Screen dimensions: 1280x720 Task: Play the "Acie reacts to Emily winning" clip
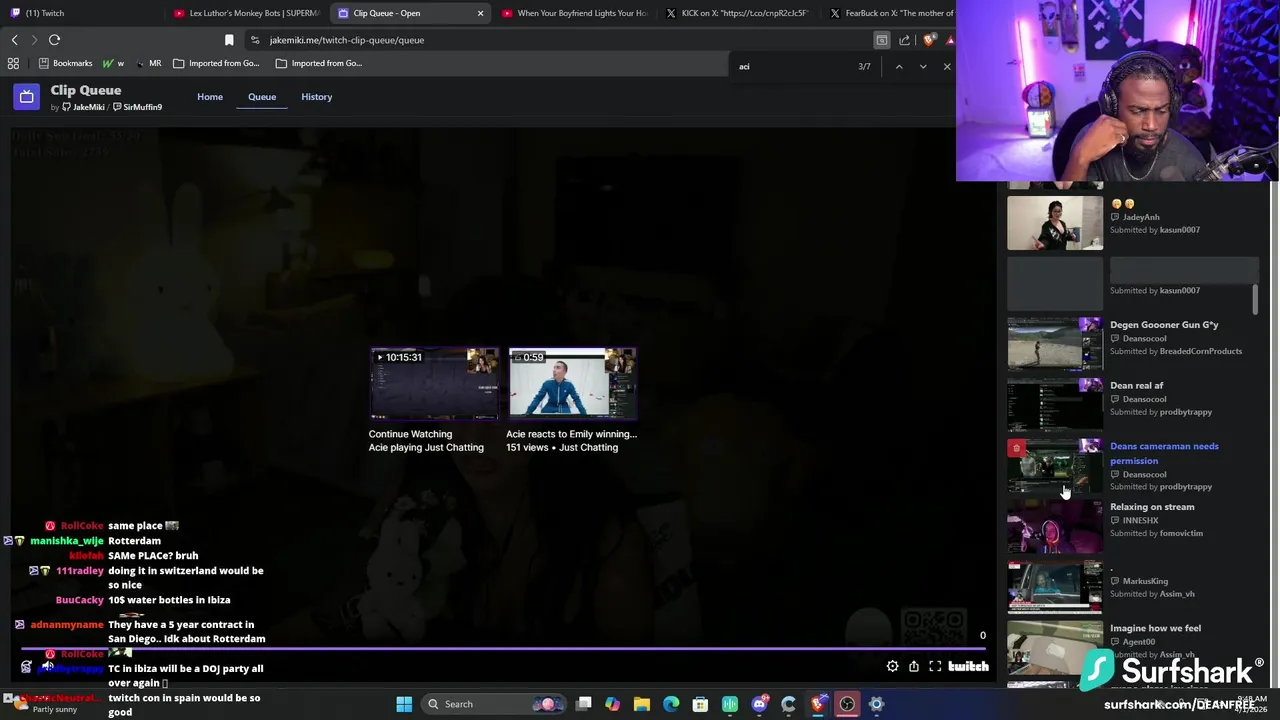pyautogui.click(x=572, y=384)
